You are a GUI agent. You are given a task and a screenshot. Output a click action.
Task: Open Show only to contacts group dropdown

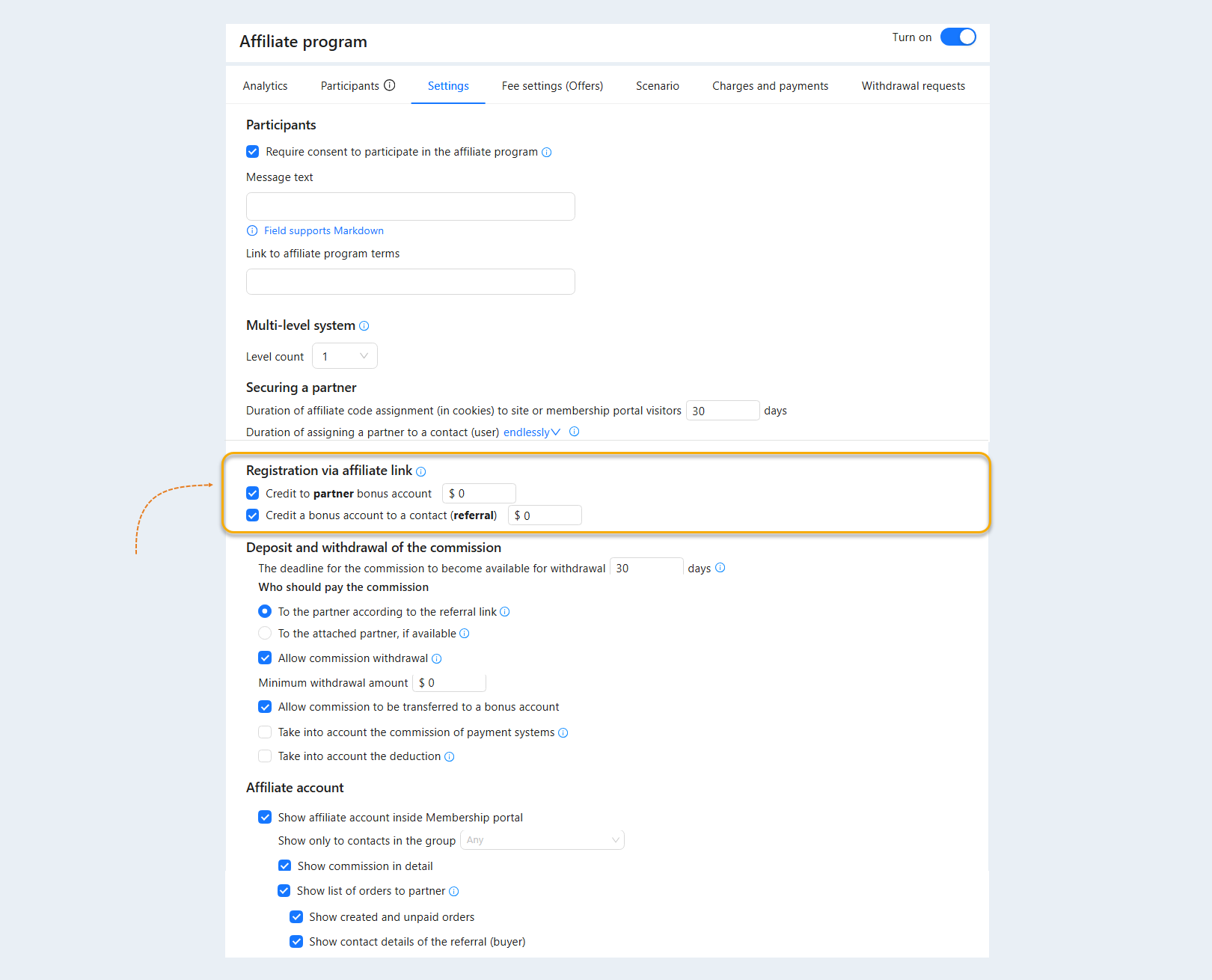(x=542, y=840)
